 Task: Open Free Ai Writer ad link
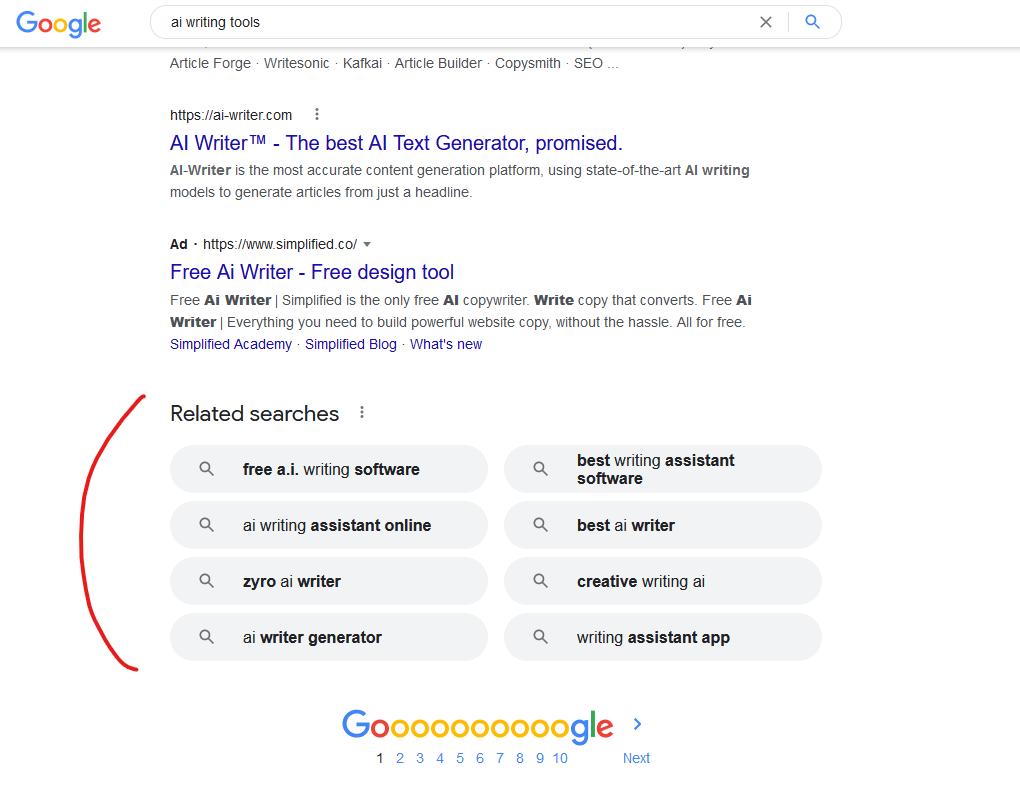coord(312,272)
